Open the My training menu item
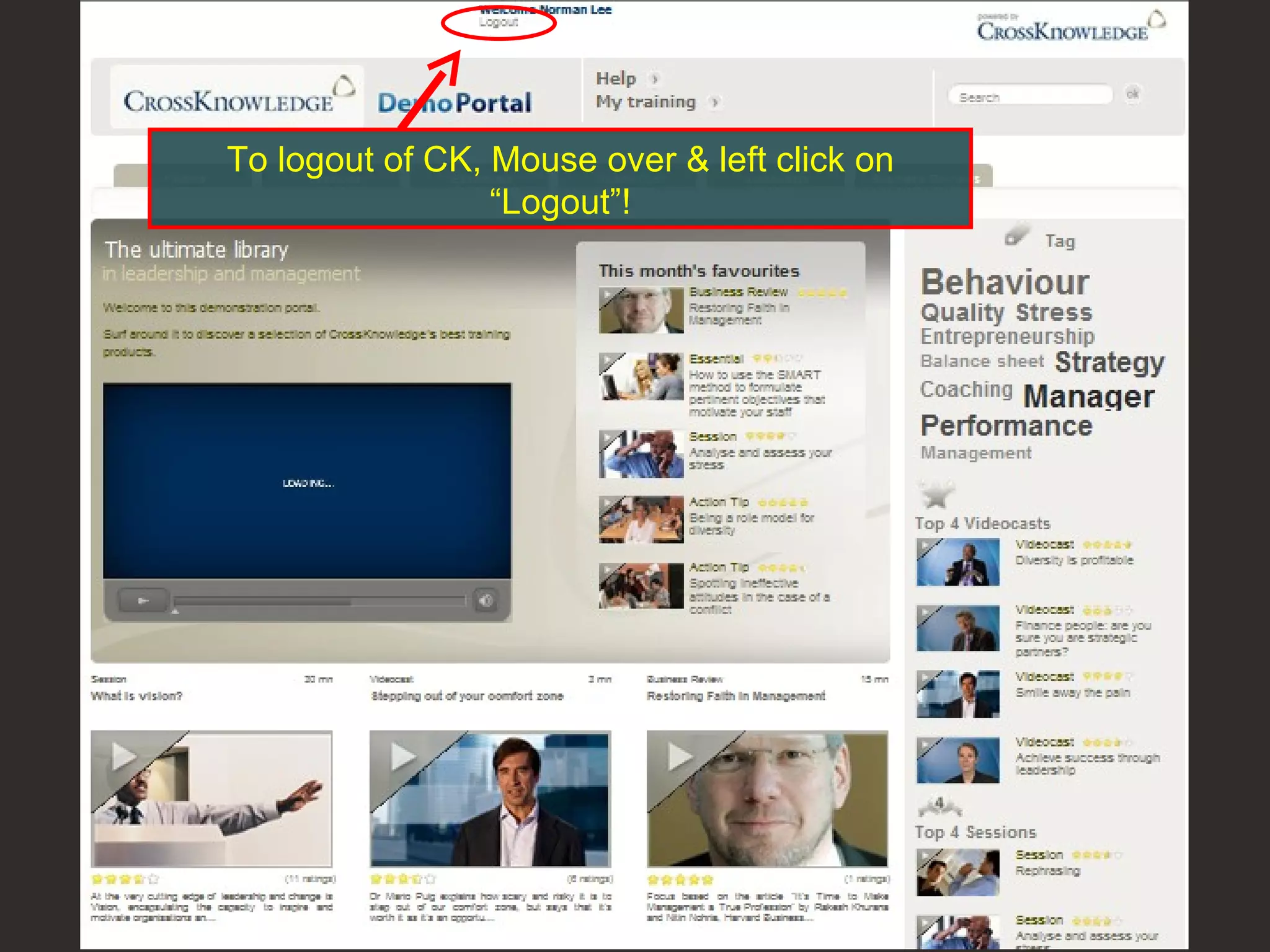This screenshot has height=952, width=1270. [646, 102]
